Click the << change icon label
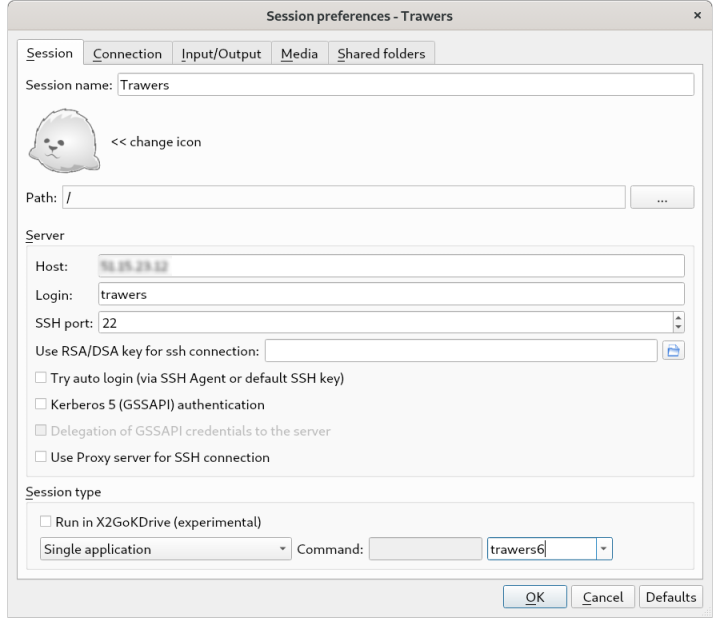720x625 pixels. point(156,142)
